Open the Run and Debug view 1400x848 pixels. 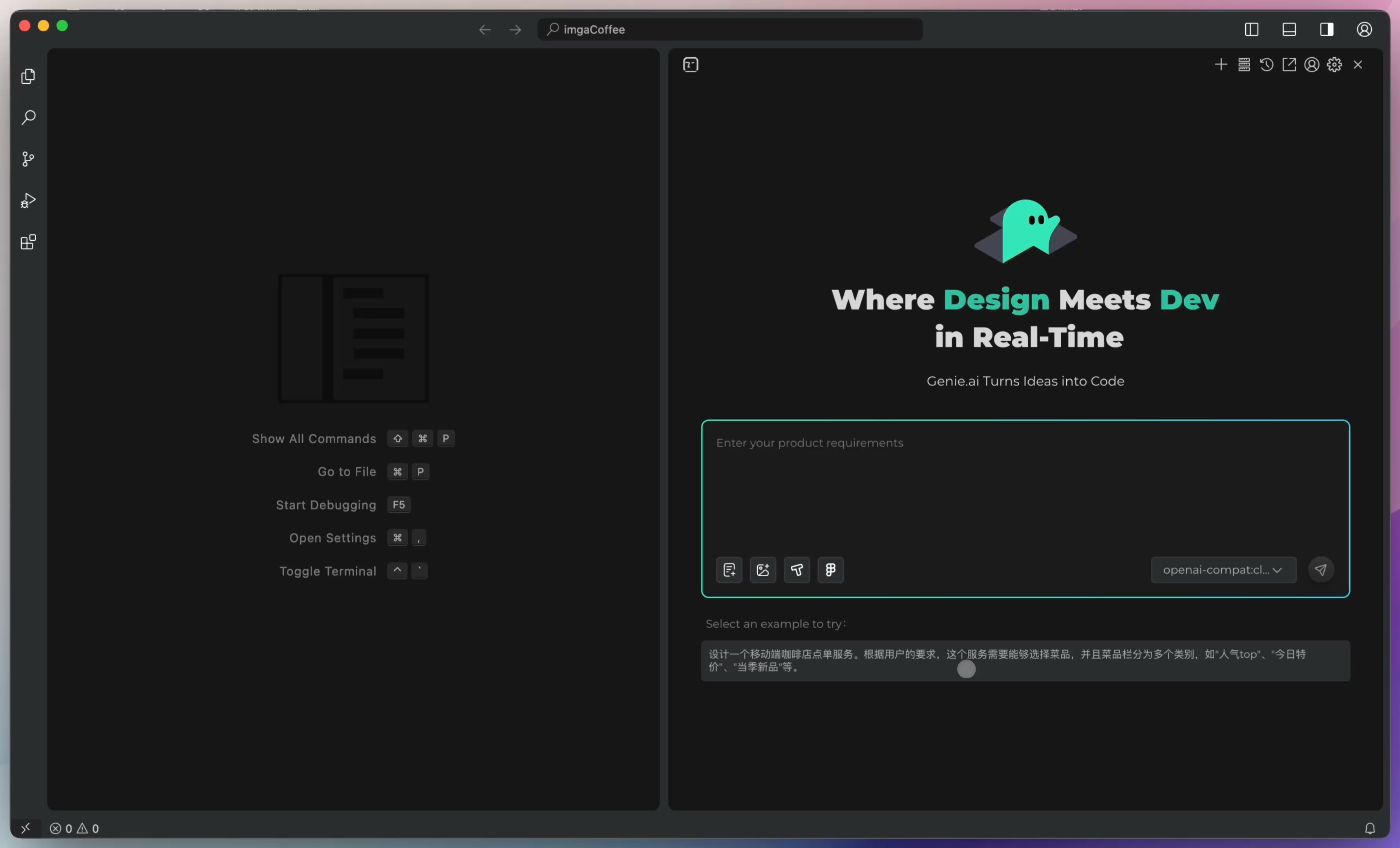click(28, 201)
